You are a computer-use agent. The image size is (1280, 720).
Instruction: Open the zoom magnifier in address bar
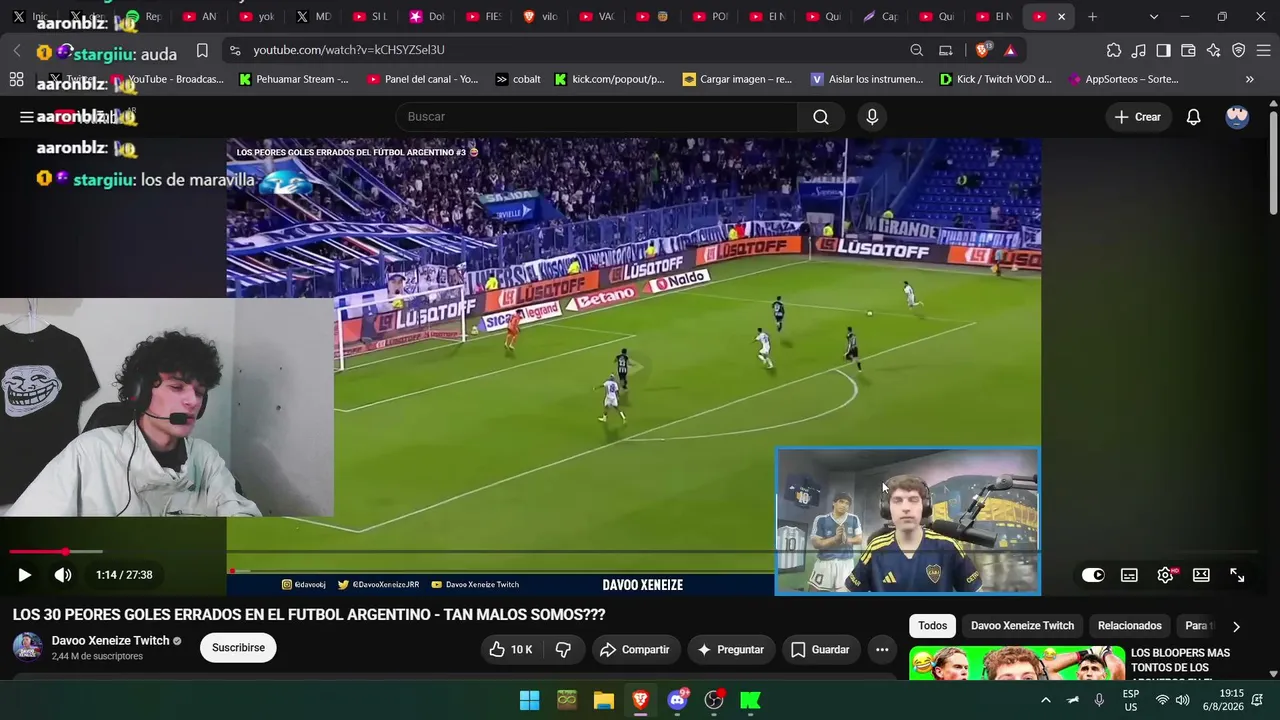click(x=917, y=50)
